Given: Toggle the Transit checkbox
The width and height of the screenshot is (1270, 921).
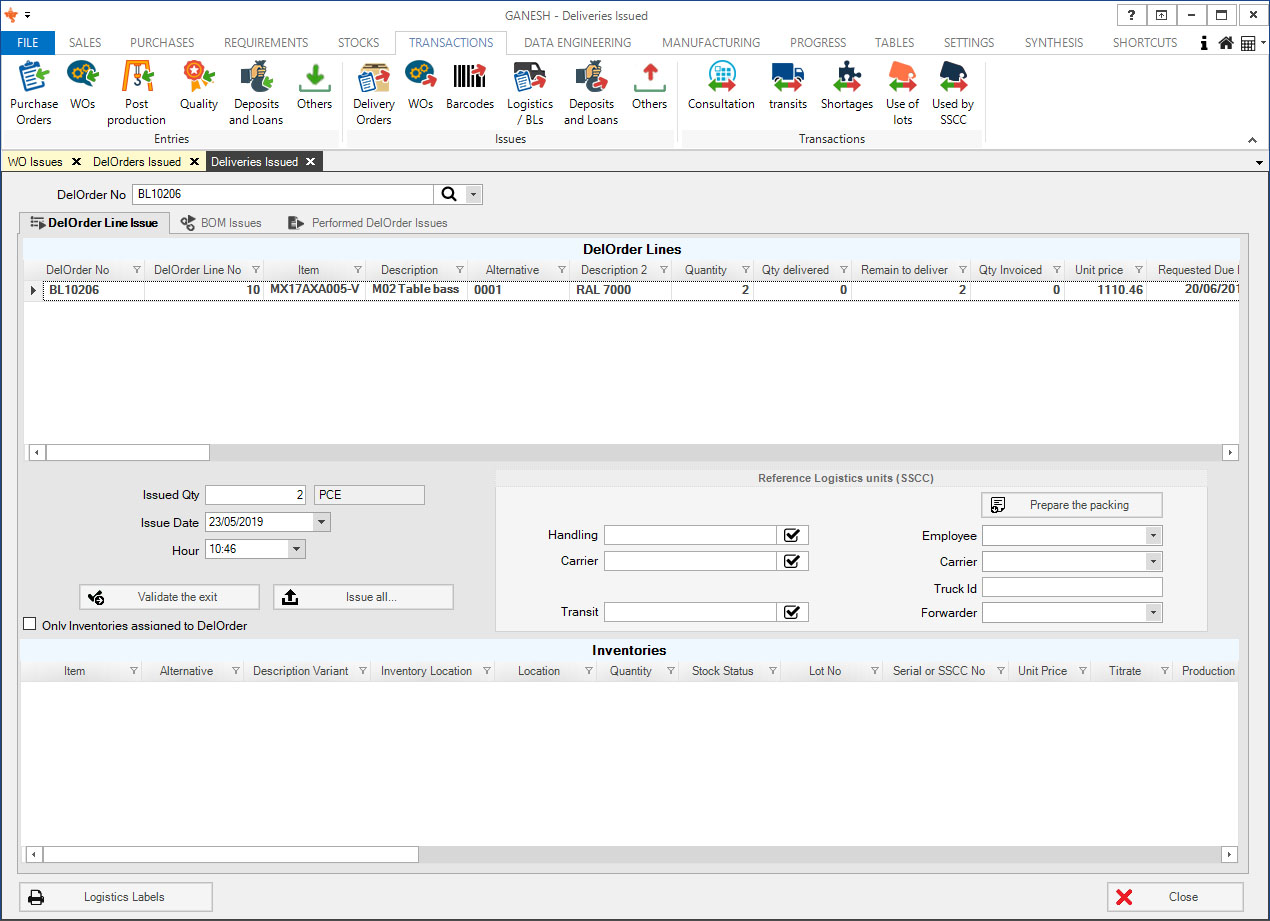Looking at the screenshot, I should tap(792, 613).
